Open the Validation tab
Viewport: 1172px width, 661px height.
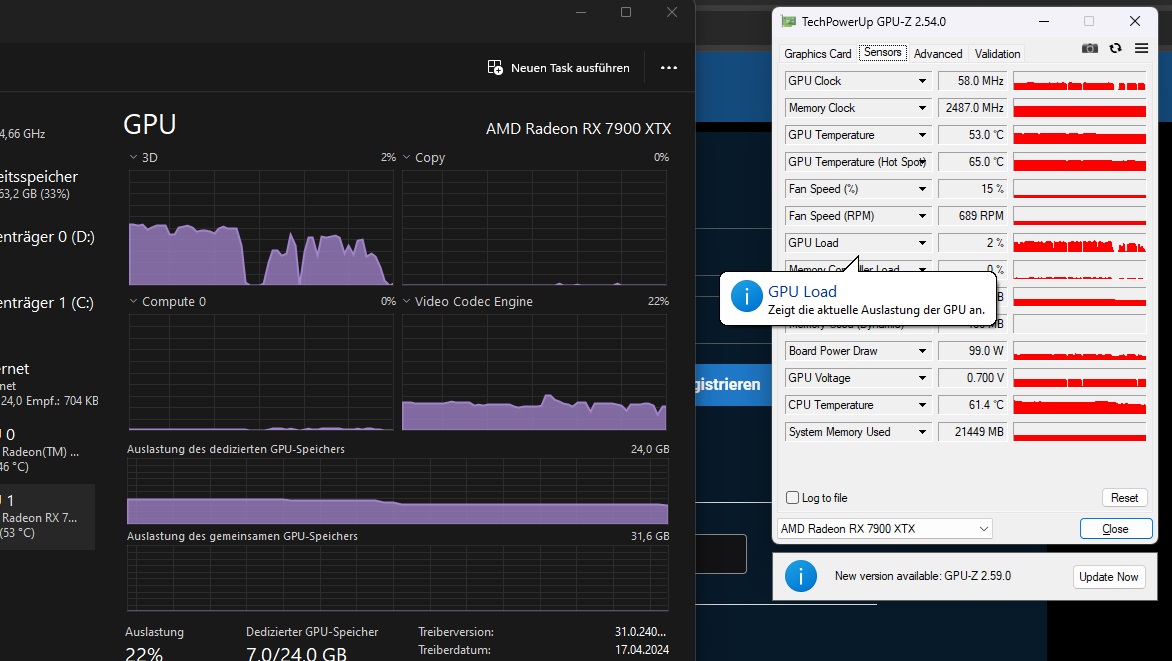[x=997, y=54]
